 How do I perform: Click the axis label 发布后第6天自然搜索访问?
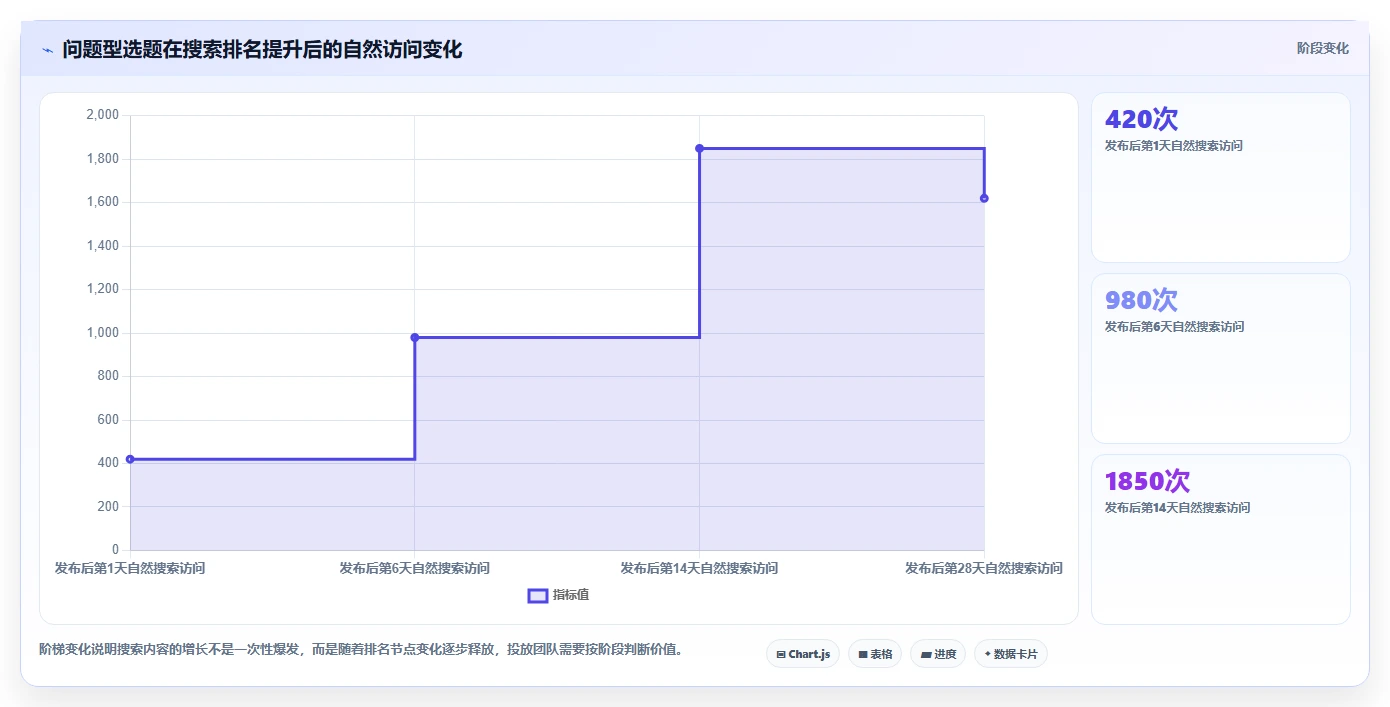coord(415,568)
